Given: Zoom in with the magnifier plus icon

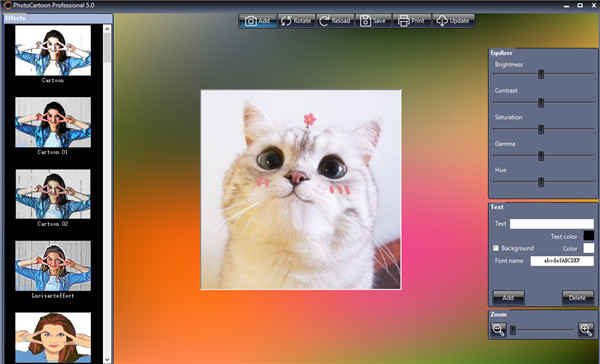Looking at the screenshot, I should pyautogui.click(x=586, y=330).
